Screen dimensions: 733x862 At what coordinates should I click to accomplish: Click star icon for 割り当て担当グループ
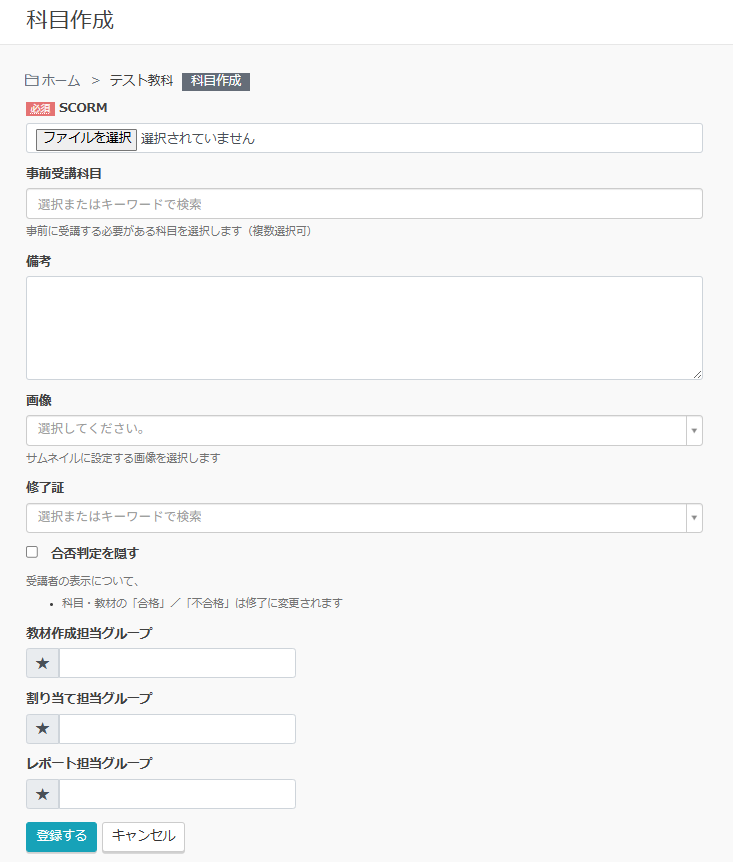[x=43, y=729]
